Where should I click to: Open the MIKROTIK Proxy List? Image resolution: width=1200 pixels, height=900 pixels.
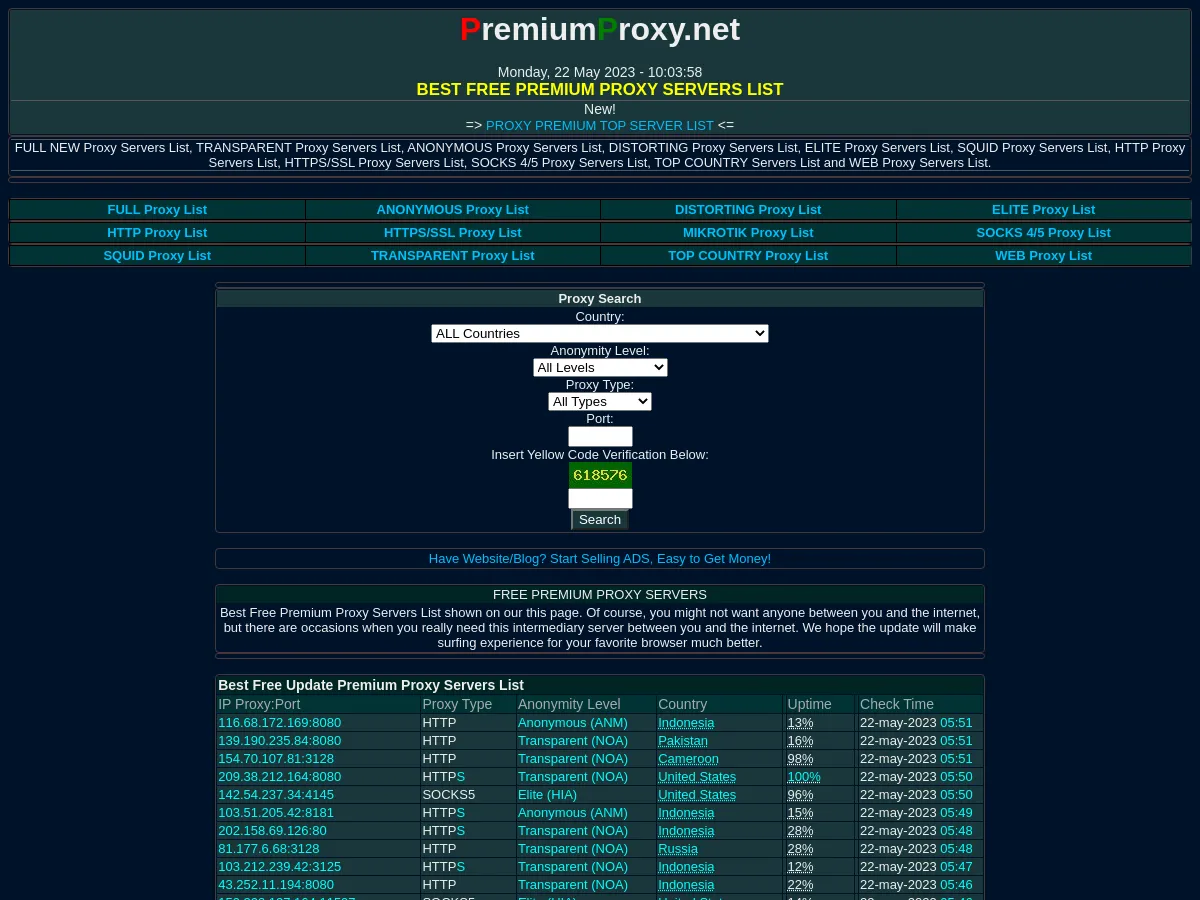(x=747, y=232)
